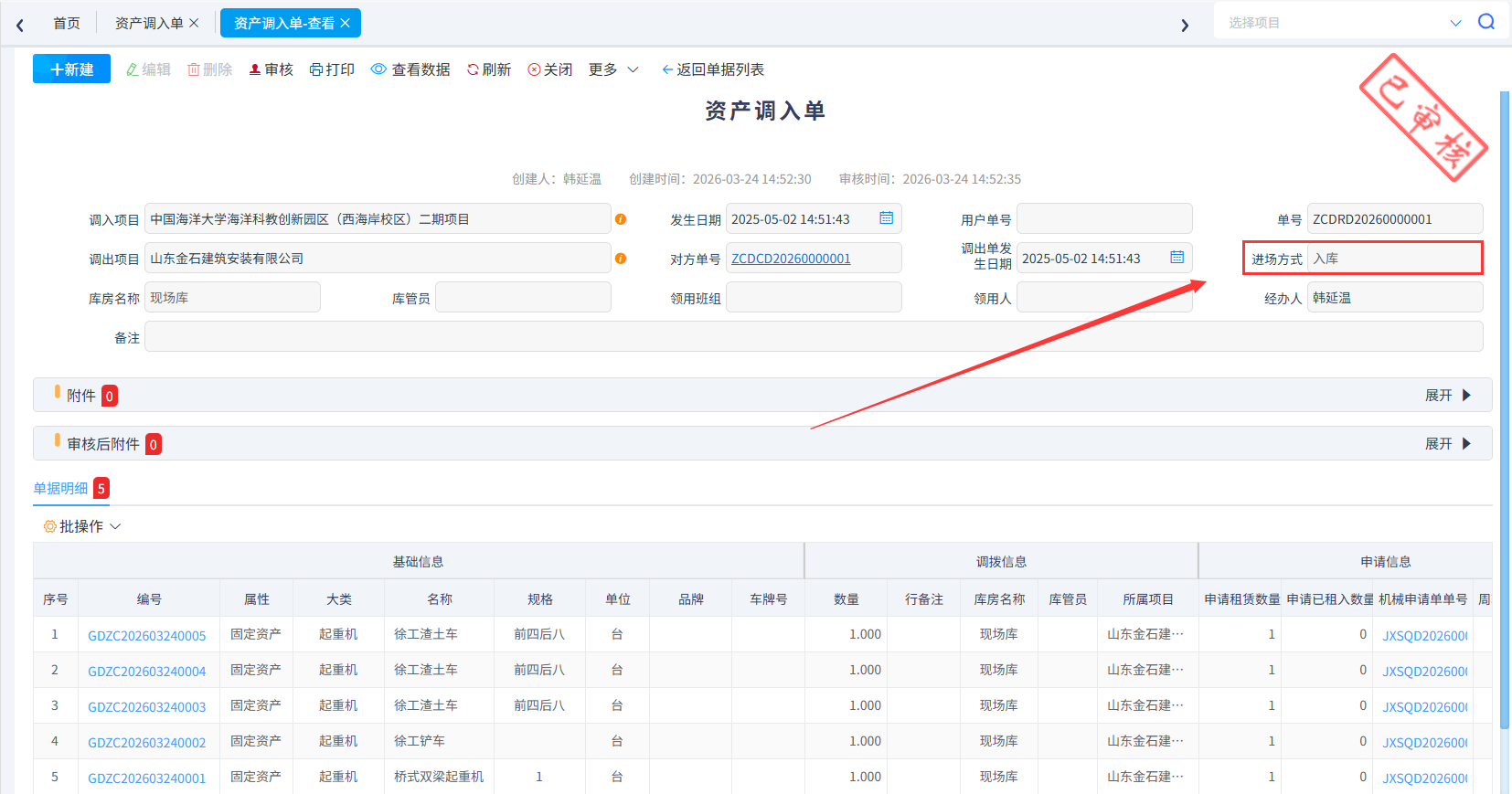Go to the 首页 tab
The image size is (1512, 794).
pos(67,23)
